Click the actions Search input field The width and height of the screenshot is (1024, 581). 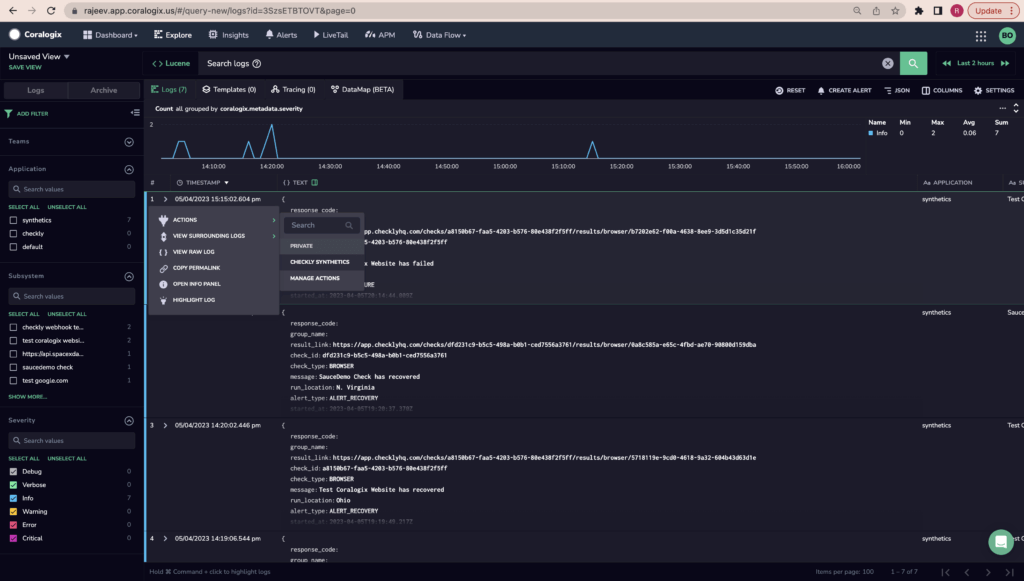321,225
